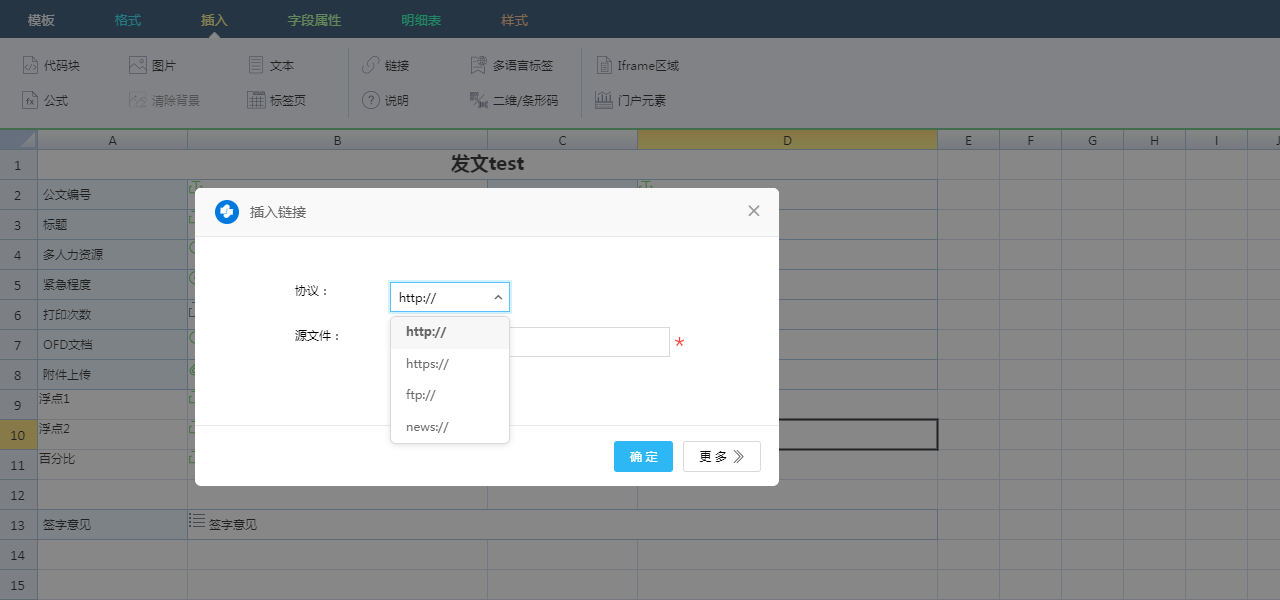Pick news:// in the protocol list
This screenshot has height=600, width=1280.
point(428,427)
